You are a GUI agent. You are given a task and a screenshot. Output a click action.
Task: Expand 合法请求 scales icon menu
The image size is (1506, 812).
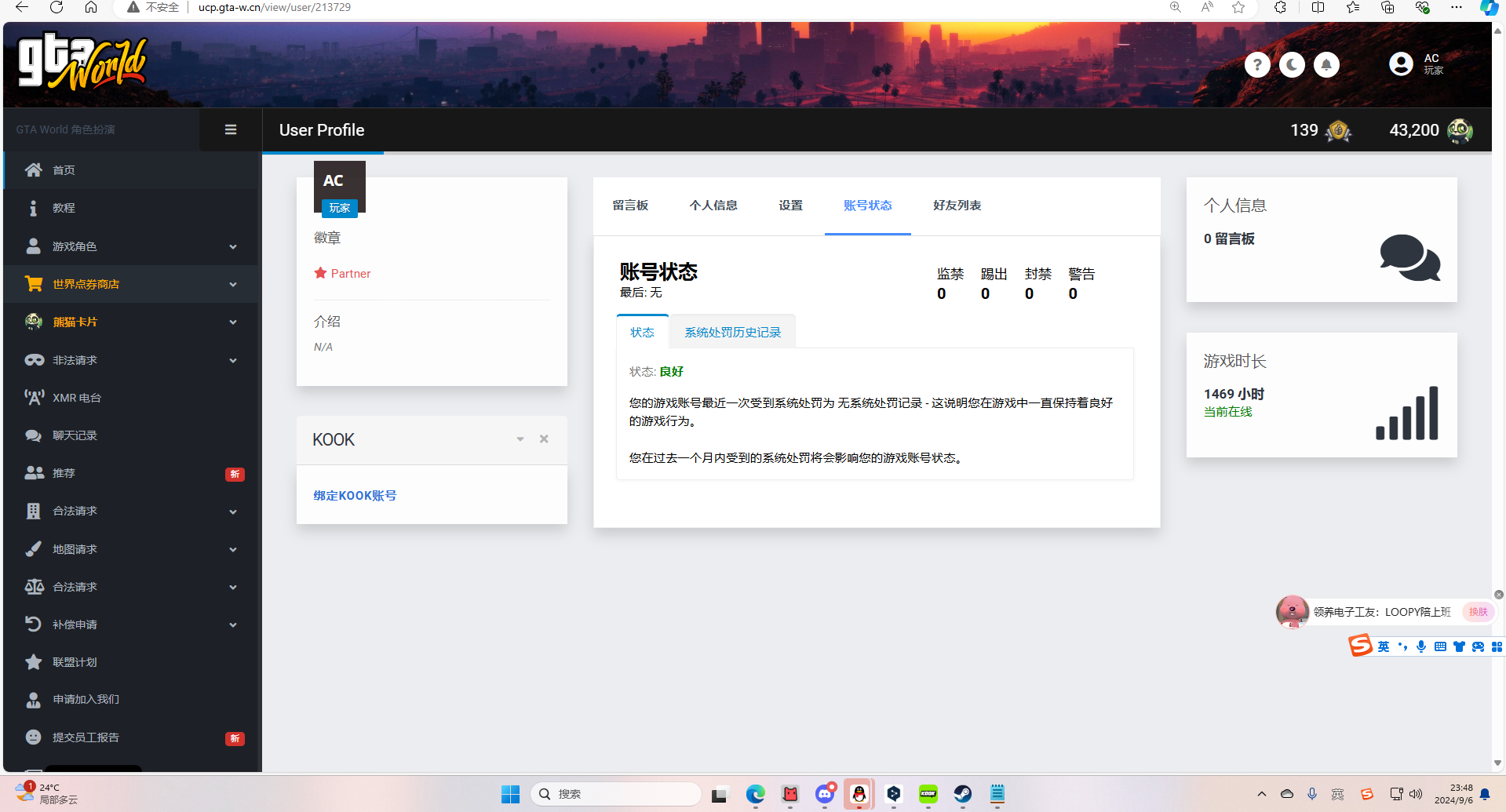(x=131, y=587)
